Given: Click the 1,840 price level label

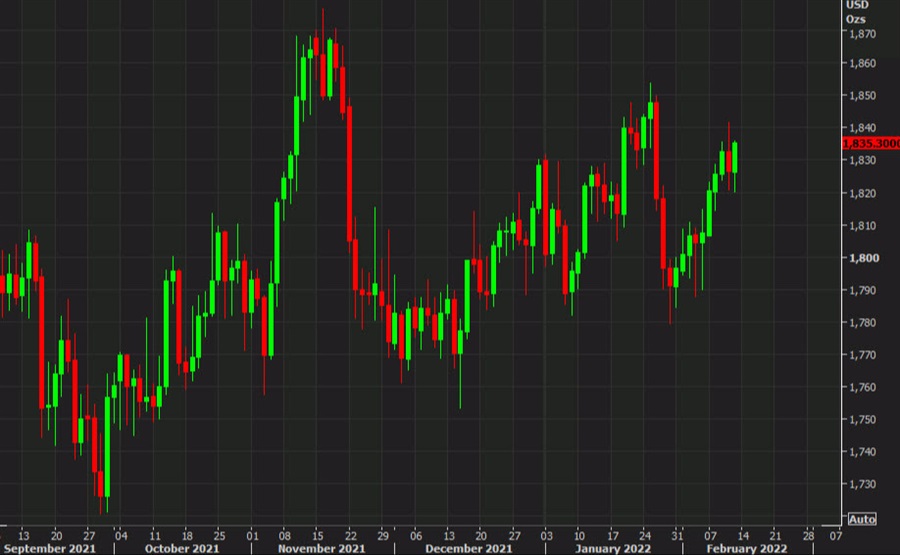Looking at the screenshot, I should [863, 127].
